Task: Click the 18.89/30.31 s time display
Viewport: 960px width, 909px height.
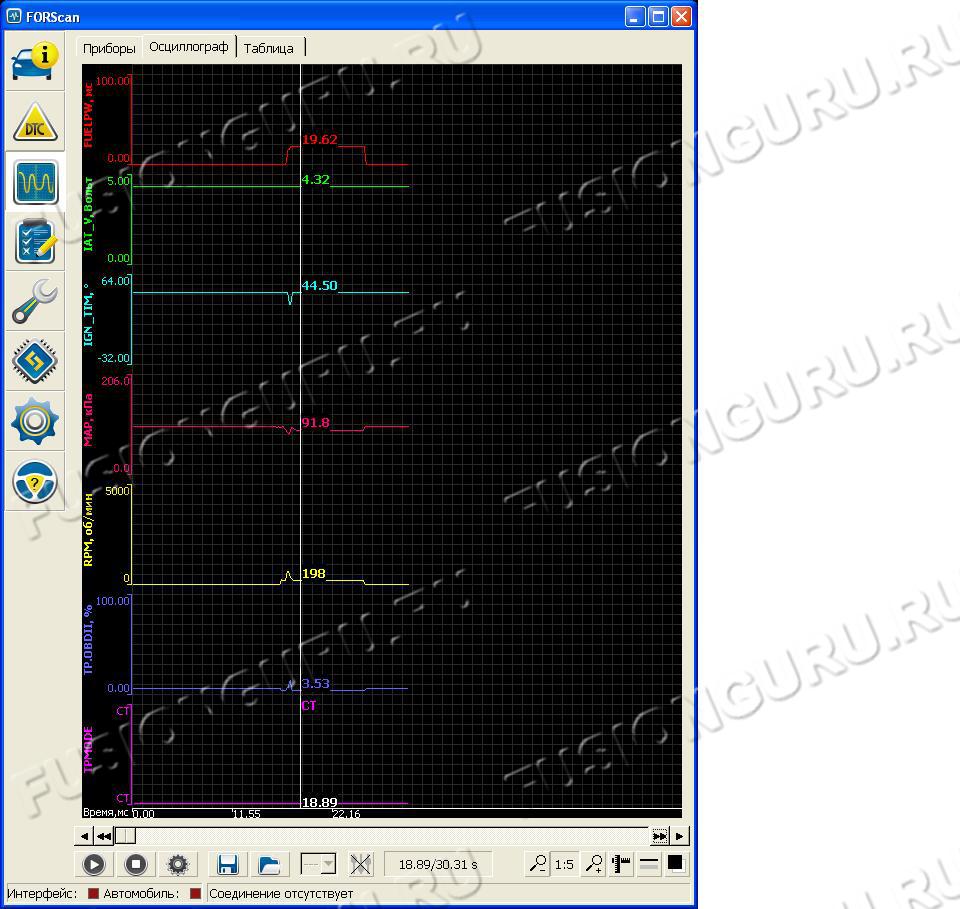Action: (x=438, y=864)
